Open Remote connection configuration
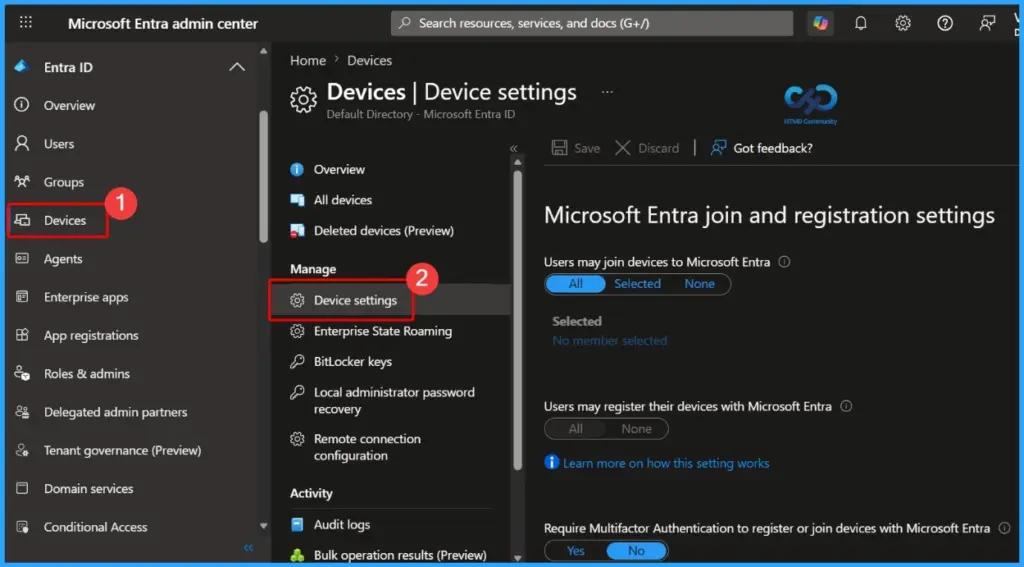This screenshot has width=1024, height=567. tap(367, 447)
